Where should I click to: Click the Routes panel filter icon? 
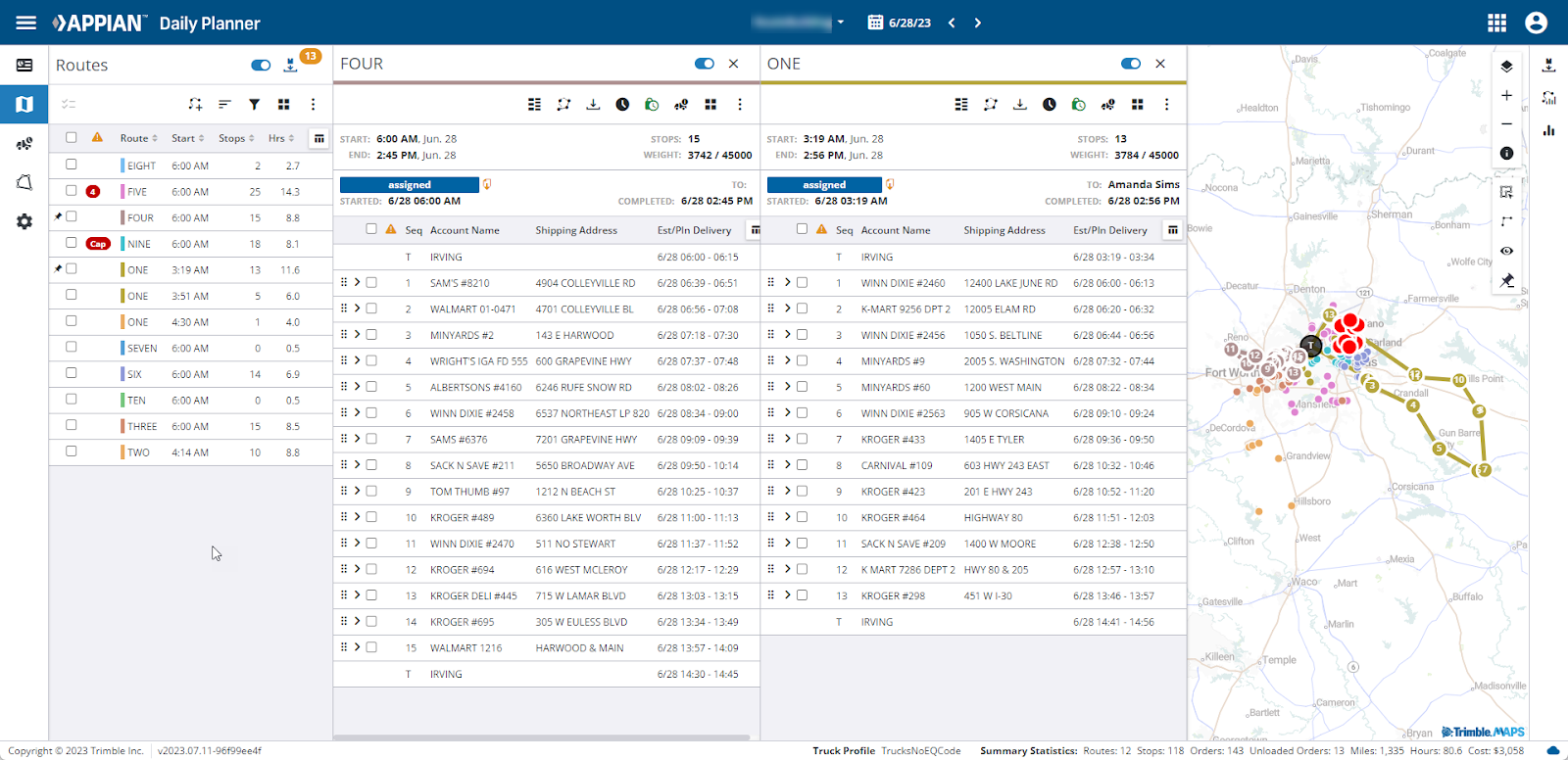pyautogui.click(x=254, y=104)
